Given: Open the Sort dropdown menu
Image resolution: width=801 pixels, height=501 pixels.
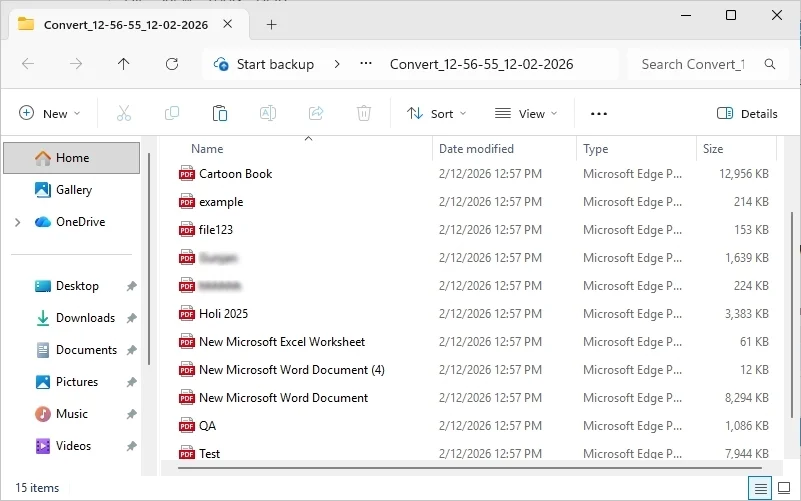Looking at the screenshot, I should click(436, 113).
